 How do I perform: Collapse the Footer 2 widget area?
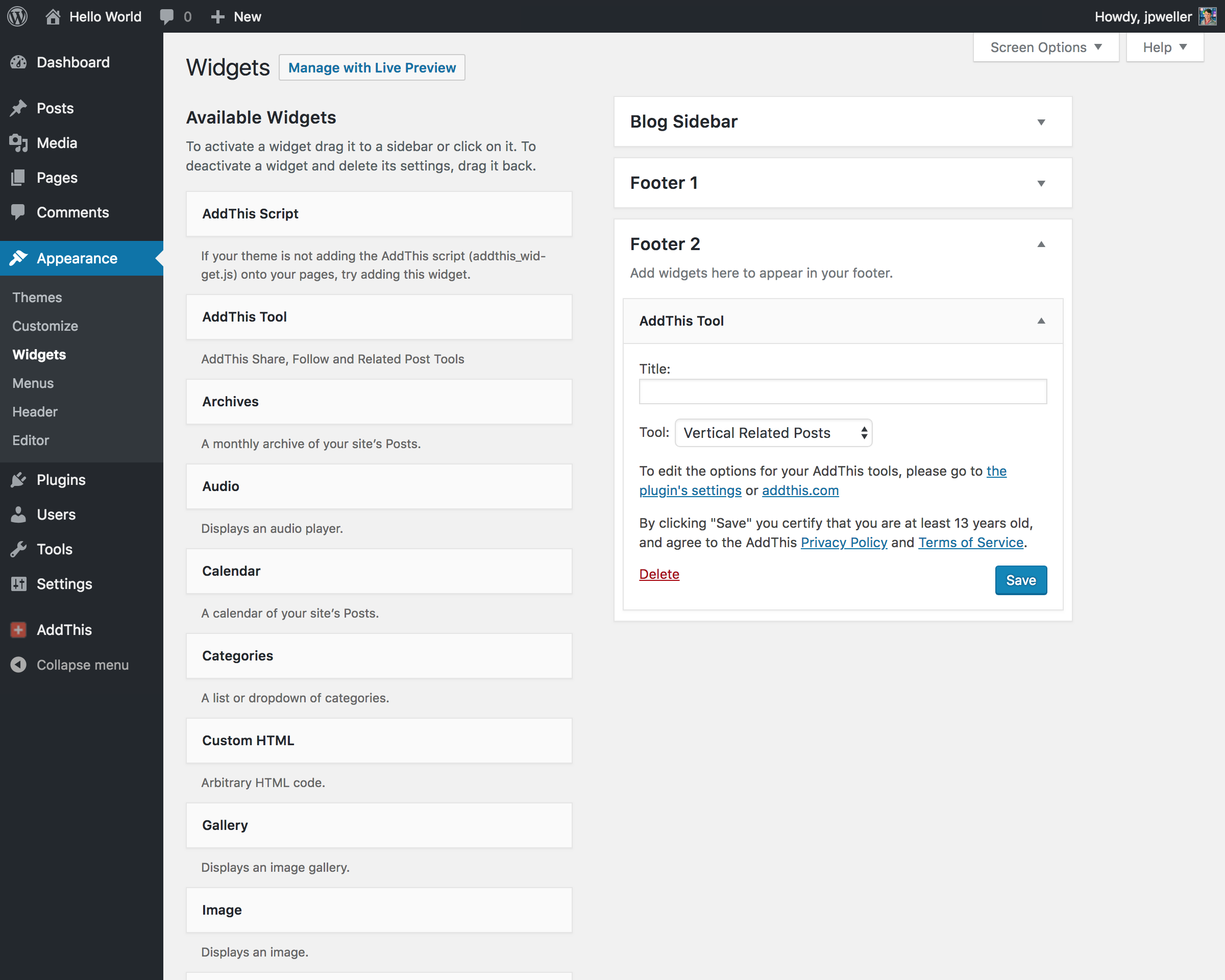(x=1041, y=244)
